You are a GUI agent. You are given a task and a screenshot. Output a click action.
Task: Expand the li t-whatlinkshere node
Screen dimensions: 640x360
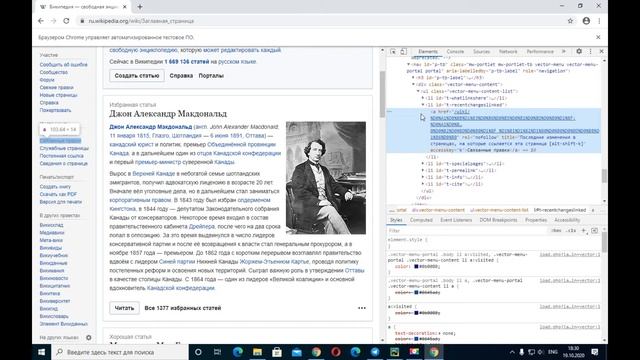pos(423,98)
